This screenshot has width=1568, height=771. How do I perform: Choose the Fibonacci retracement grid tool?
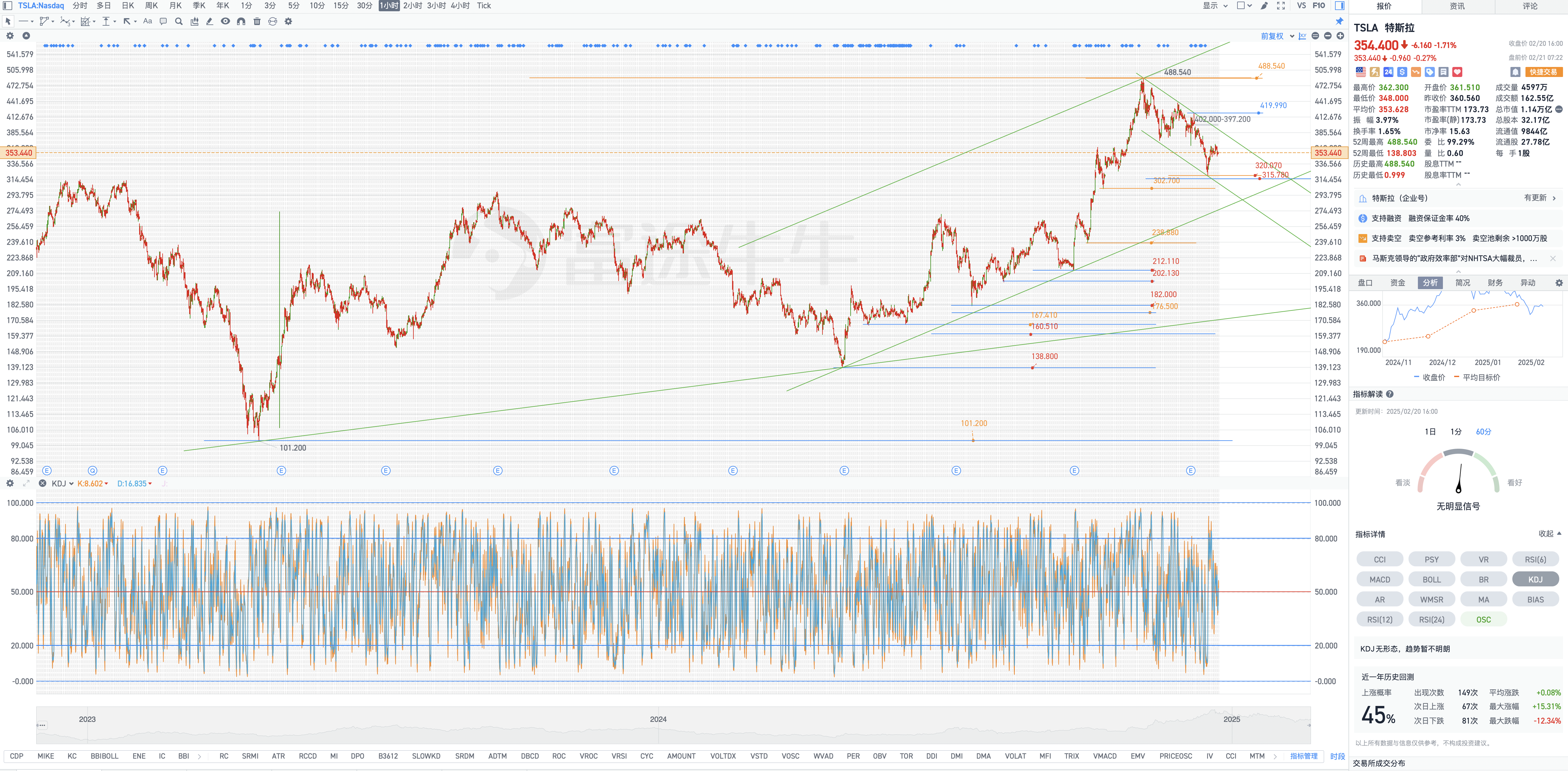(85, 21)
